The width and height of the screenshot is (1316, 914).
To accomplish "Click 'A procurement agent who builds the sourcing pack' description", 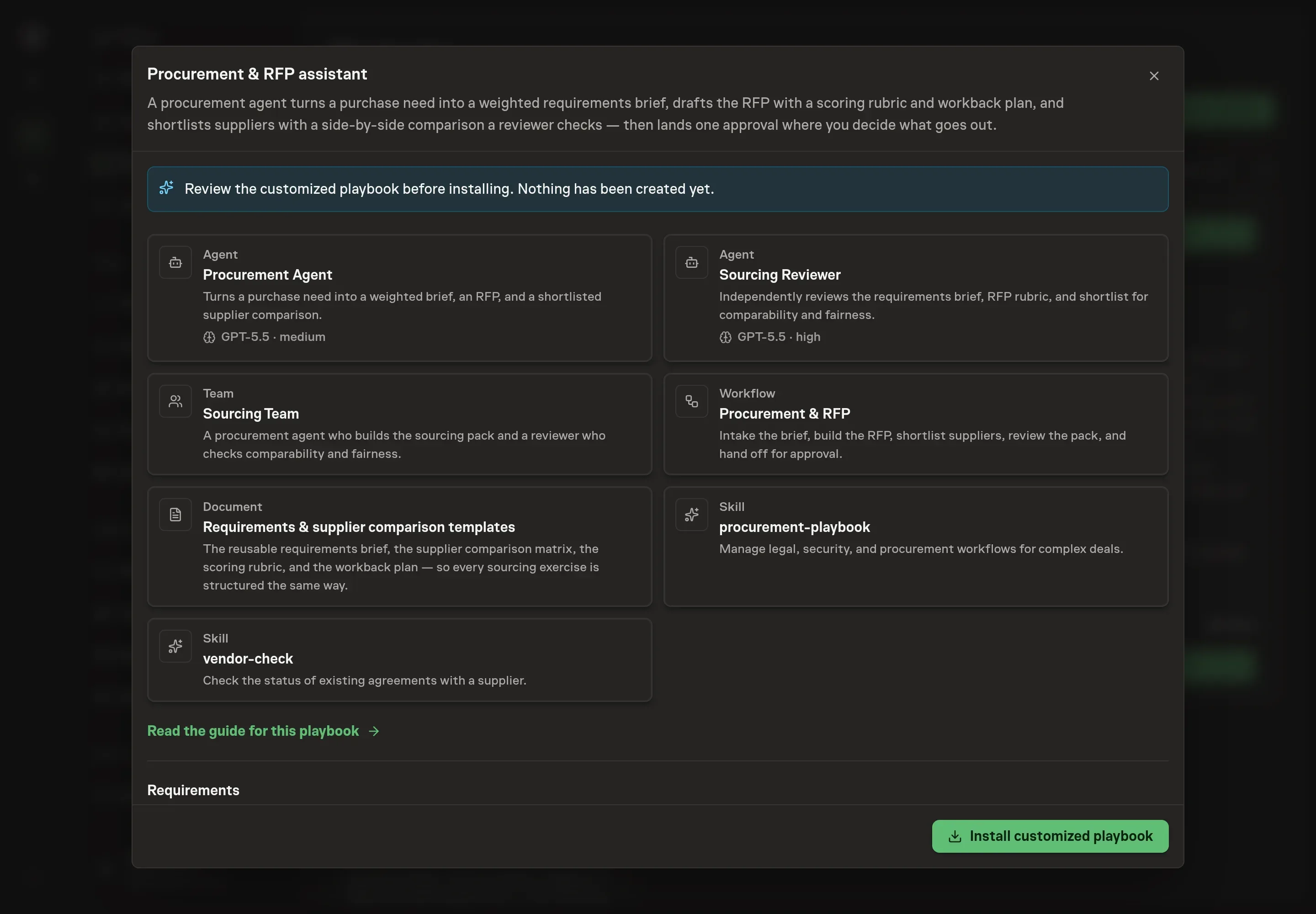I will (x=404, y=445).
